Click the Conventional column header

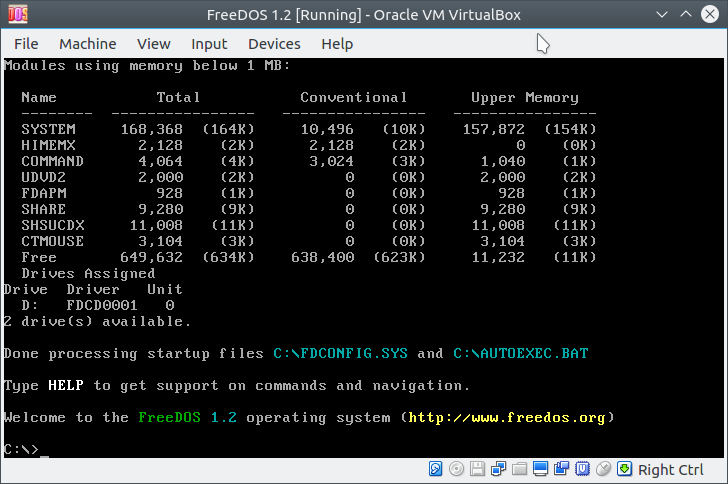click(x=354, y=98)
